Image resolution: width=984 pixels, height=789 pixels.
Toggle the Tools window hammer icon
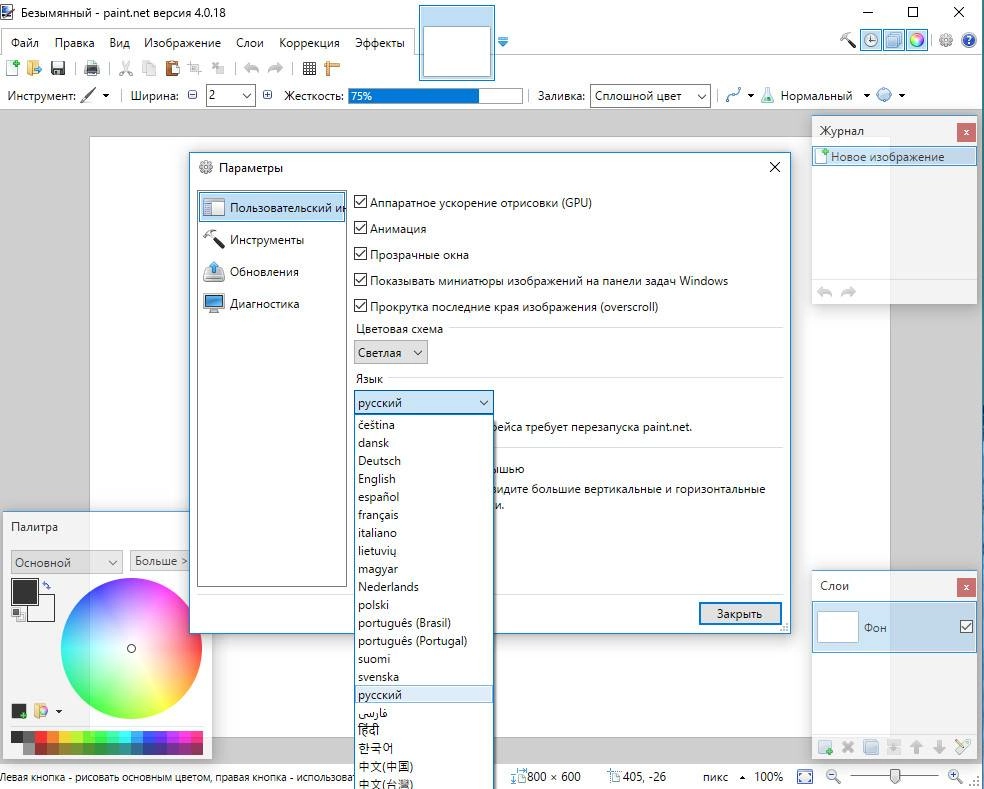848,40
